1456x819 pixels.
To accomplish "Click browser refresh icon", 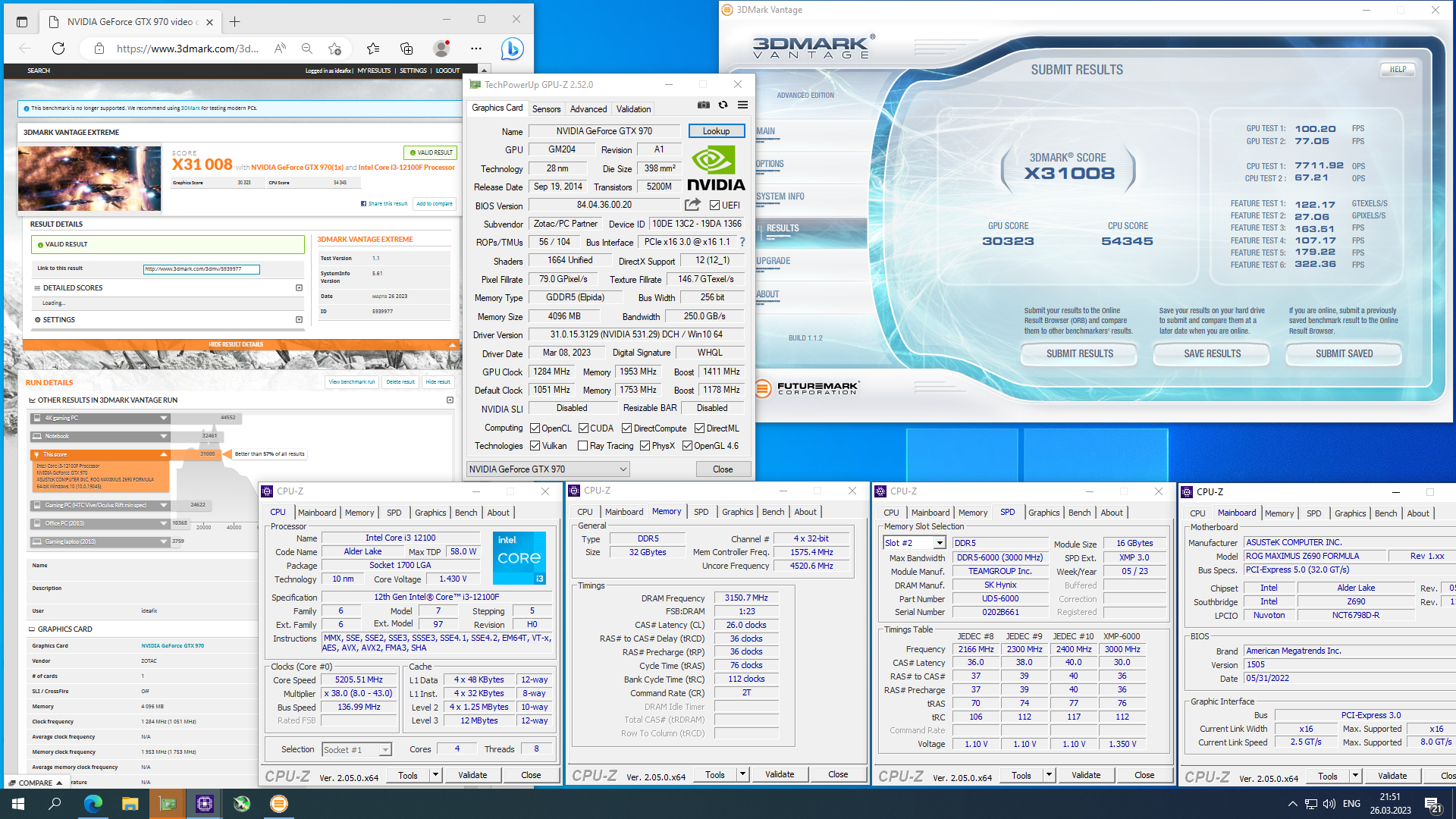I will coord(58,49).
